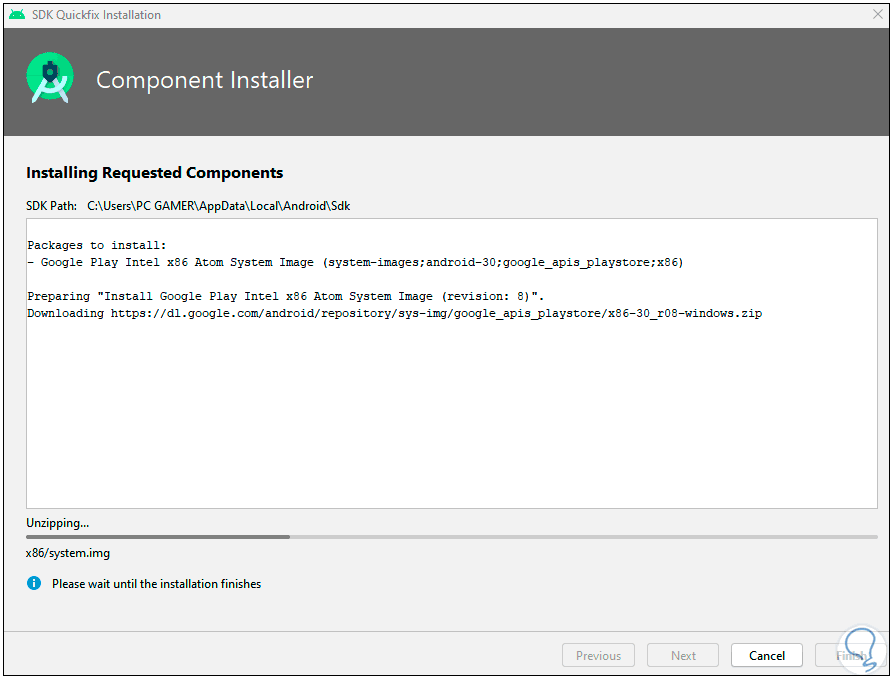Image resolution: width=893 pixels, height=679 pixels.
Task: Click the SDK path value text
Action: [219, 206]
